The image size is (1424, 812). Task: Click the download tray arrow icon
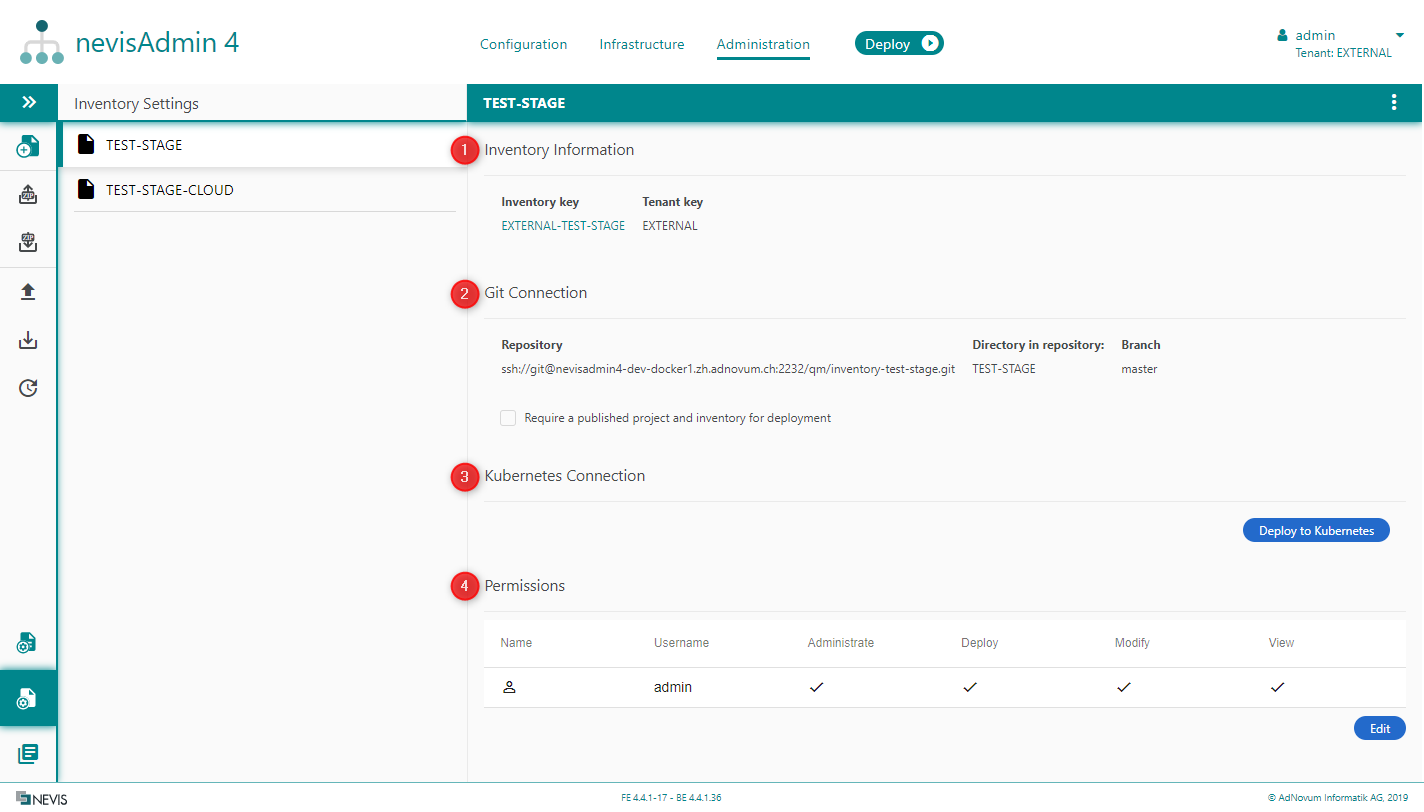click(x=28, y=340)
